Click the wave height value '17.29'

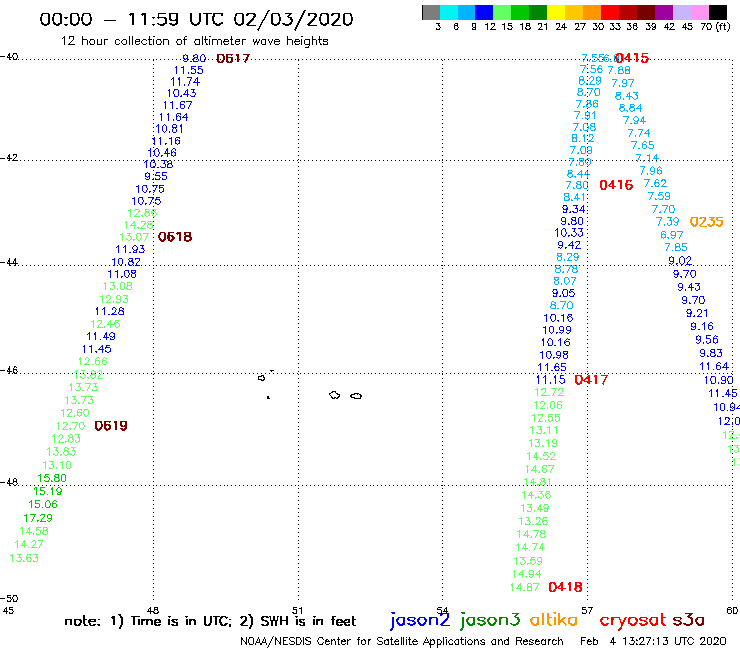coord(38,518)
